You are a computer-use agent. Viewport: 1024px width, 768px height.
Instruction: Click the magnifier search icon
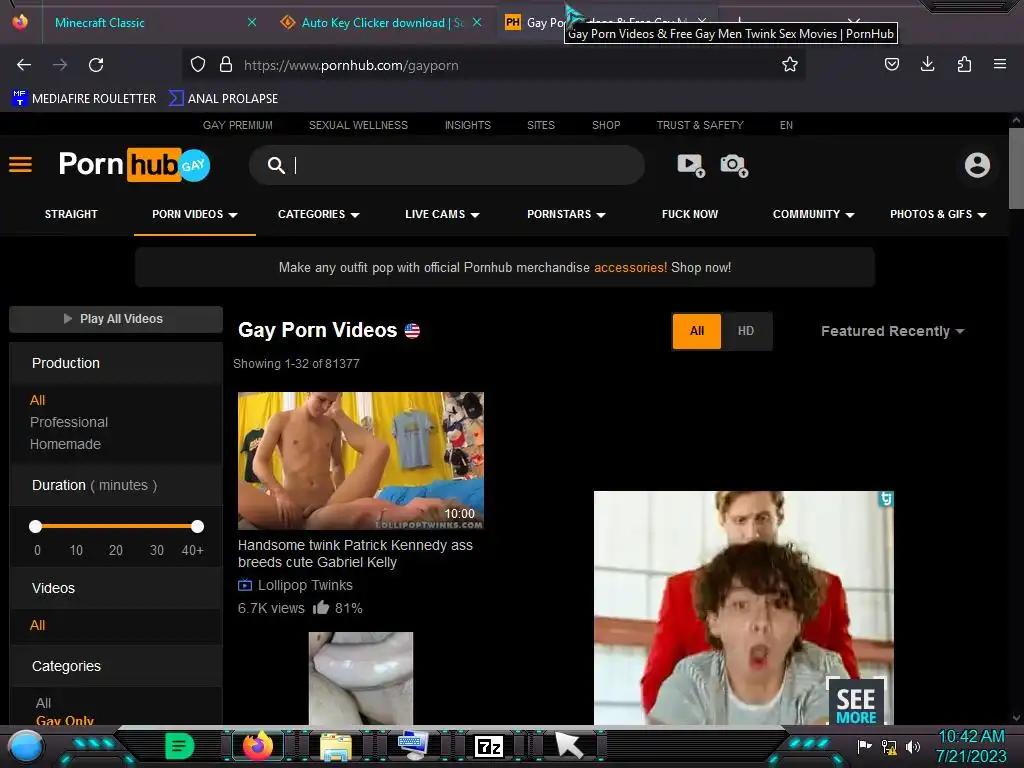click(x=276, y=165)
